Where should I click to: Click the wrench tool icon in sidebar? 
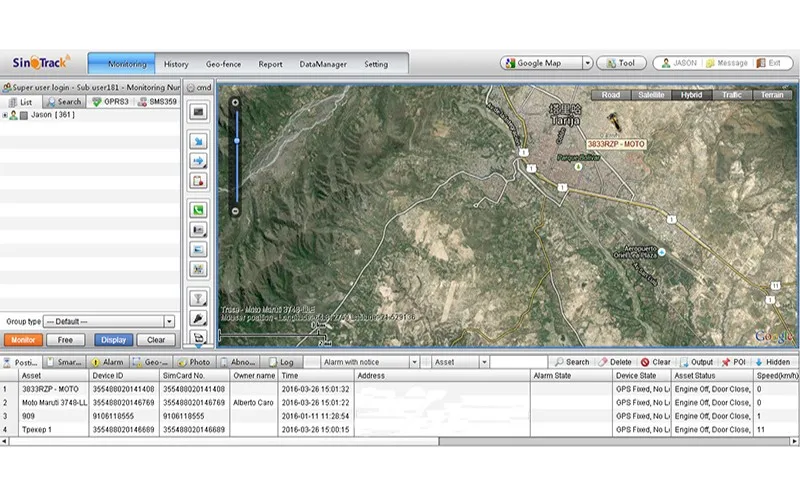pyautogui.click(x=198, y=318)
